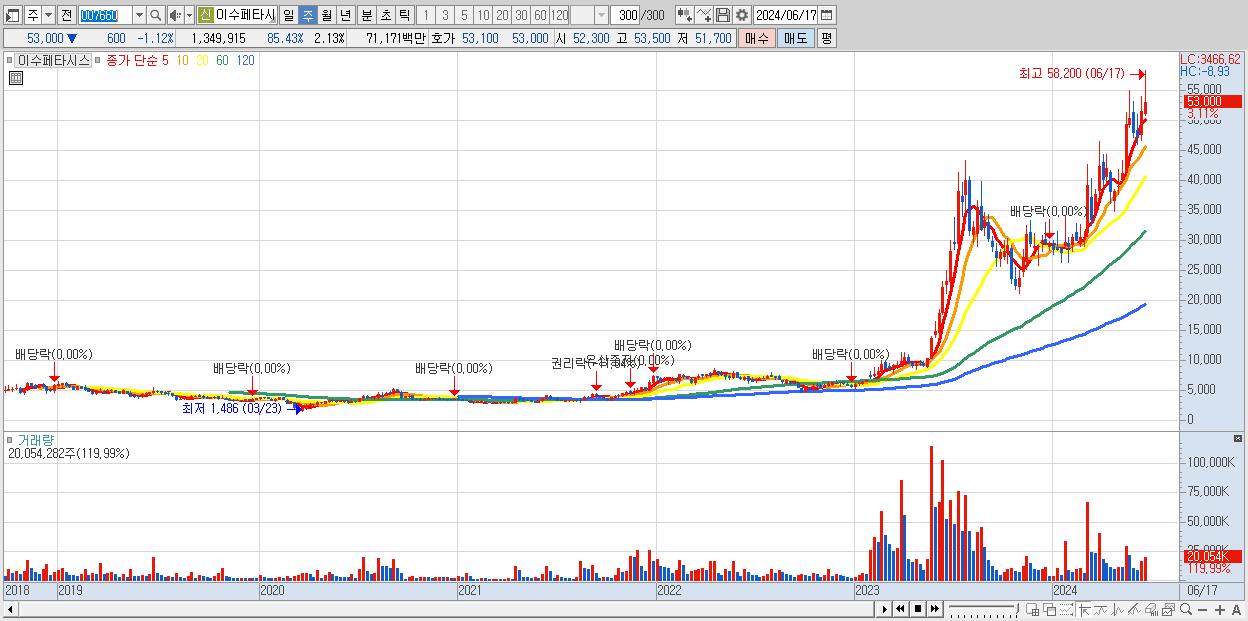This screenshot has height=621, width=1248.
Task: Click the chart scrollbar left arrow
Action: 10,609
